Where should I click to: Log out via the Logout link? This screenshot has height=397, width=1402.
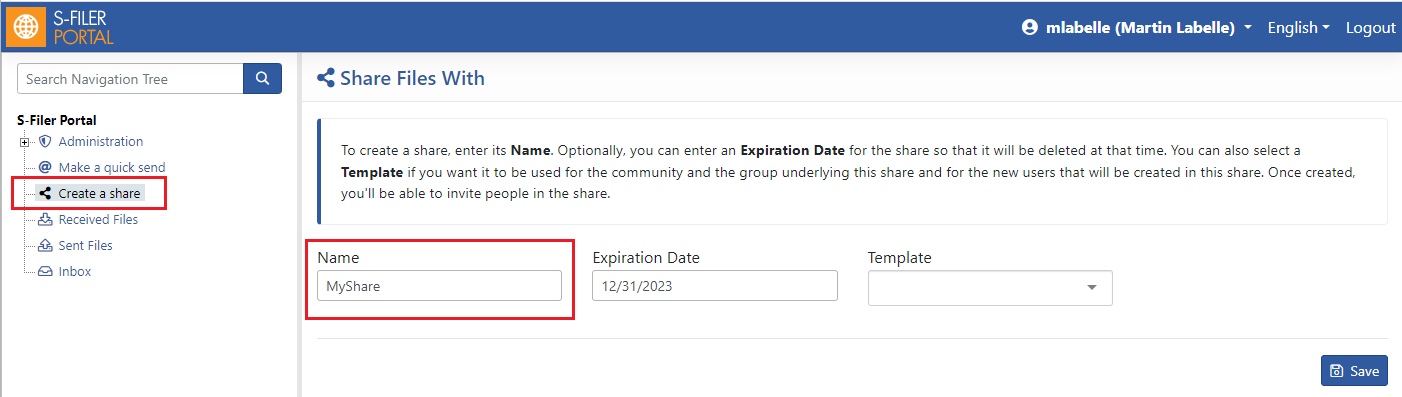1370,28
